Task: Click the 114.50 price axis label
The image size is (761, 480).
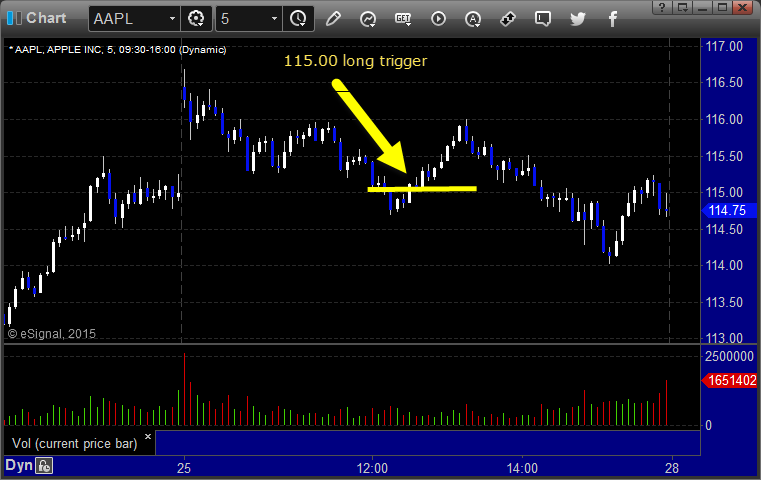Action: pos(724,229)
